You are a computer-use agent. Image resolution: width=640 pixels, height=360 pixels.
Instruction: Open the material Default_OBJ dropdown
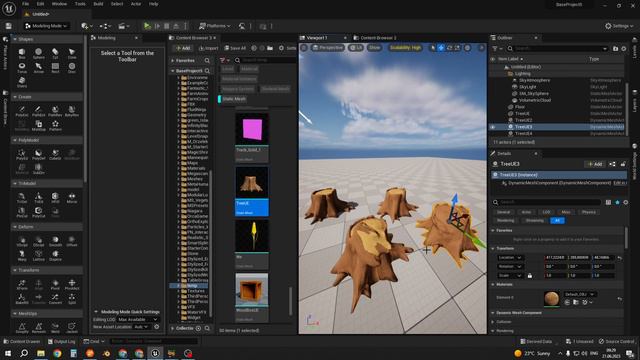[x=579, y=294]
